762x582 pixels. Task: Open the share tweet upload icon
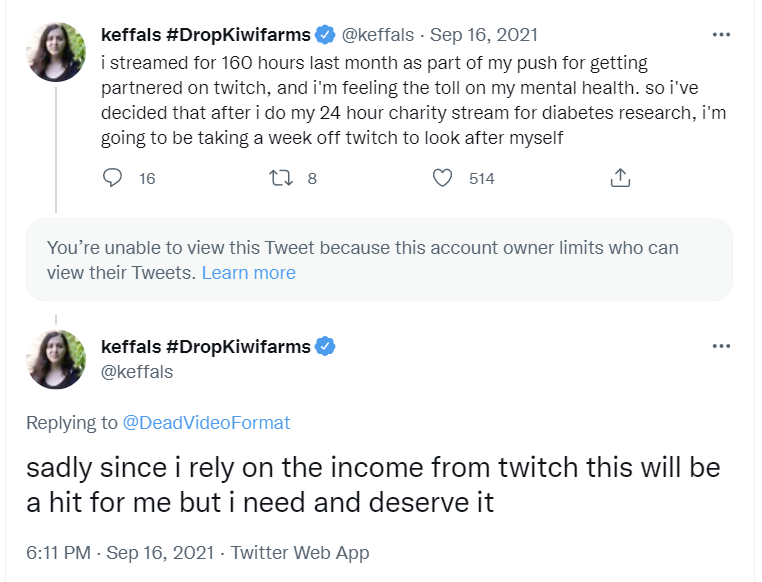[620, 178]
